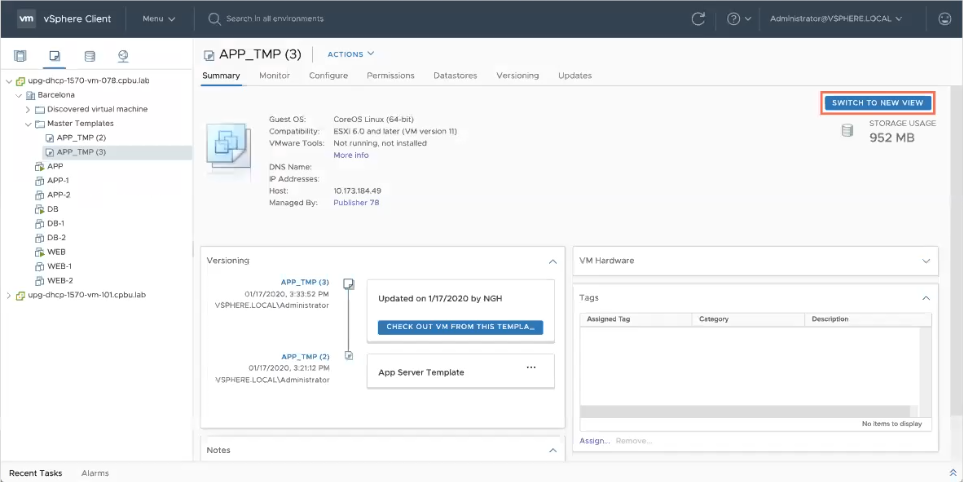This screenshot has height=482, width=963.
Task: Click the APP_TMP (2) version node icon
Action: [x=349, y=355]
